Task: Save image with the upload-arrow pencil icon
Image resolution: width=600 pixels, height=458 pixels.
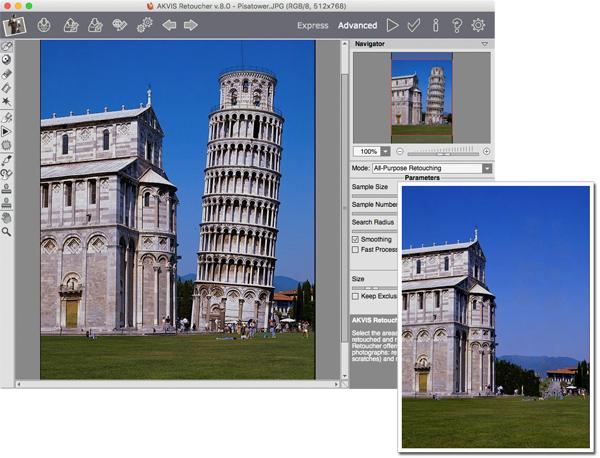Action: tap(71, 25)
